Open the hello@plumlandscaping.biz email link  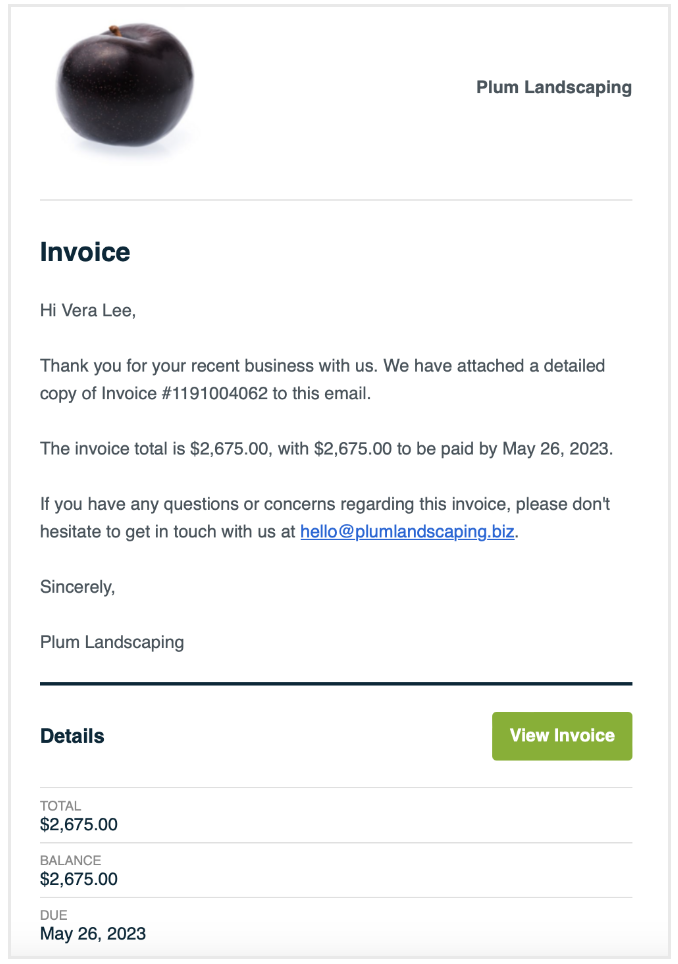coord(407,532)
